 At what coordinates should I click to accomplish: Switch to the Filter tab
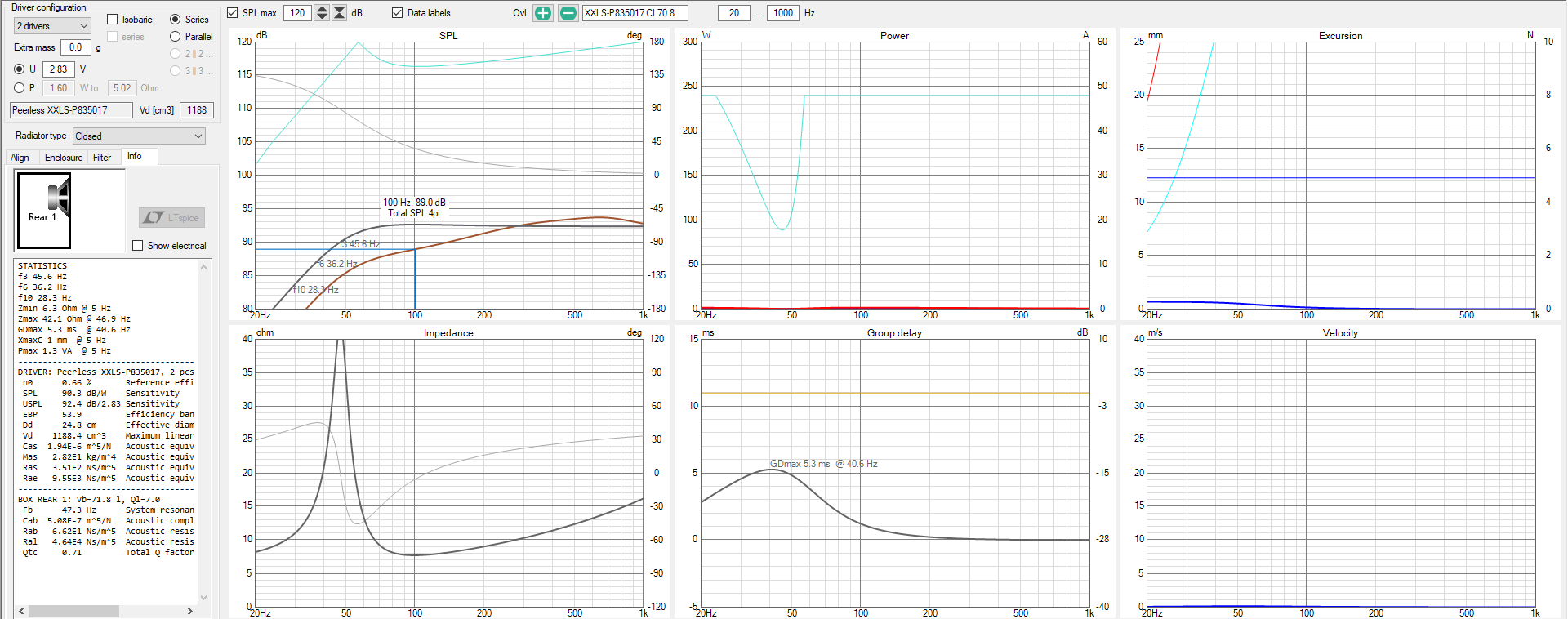pos(102,158)
